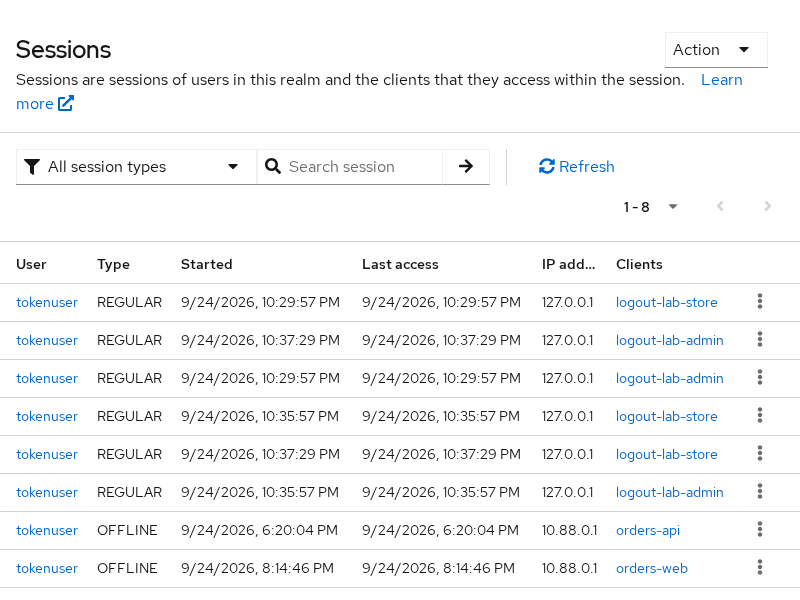The height and width of the screenshot is (600, 800).
Task: Open the orders-web client link
Action: [652, 568]
